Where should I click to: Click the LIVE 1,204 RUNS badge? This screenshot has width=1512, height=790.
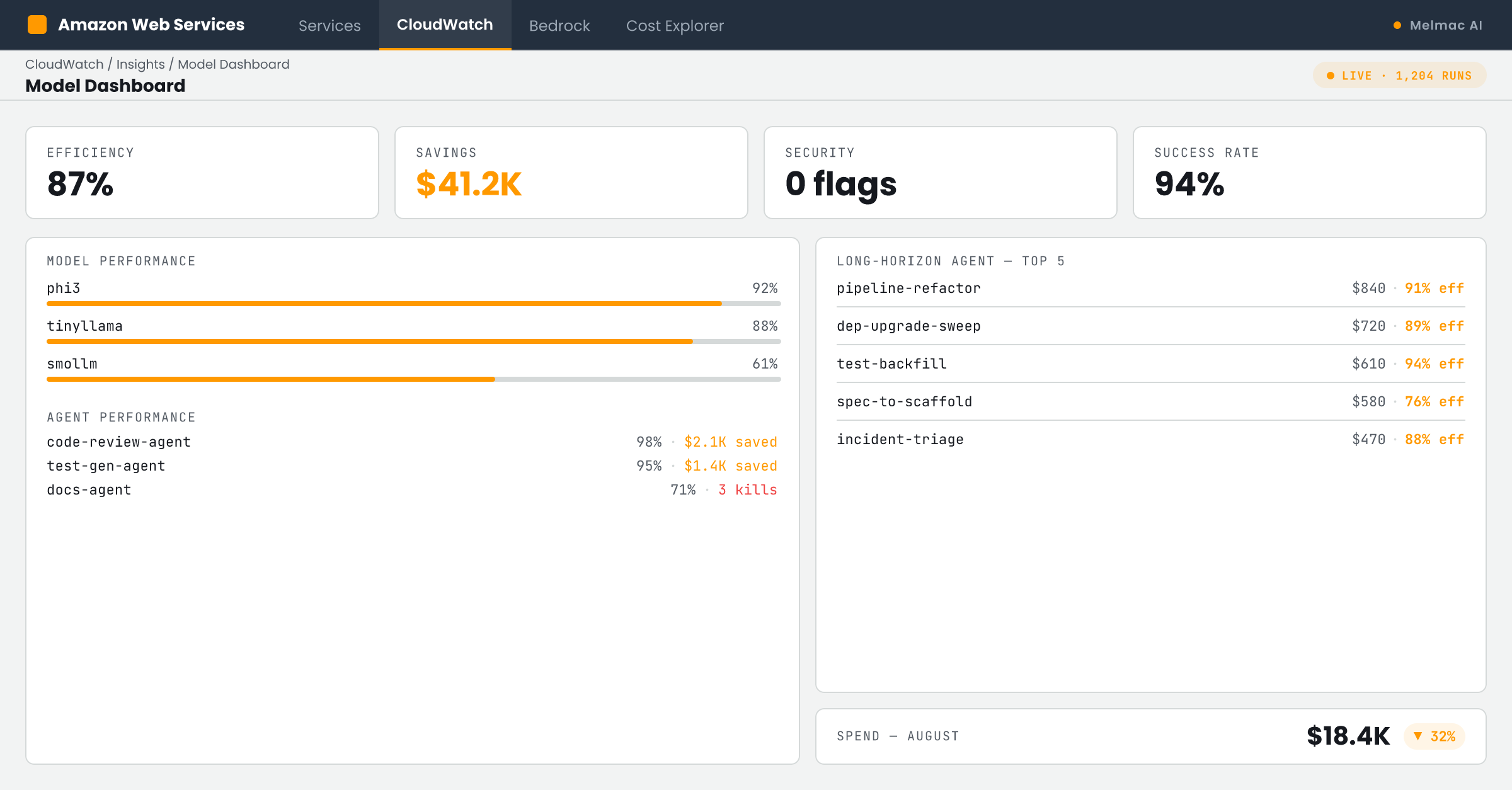1399,76
